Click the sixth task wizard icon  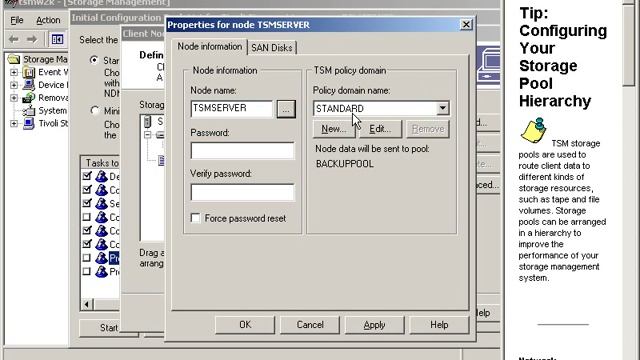pyautogui.click(x=101, y=244)
